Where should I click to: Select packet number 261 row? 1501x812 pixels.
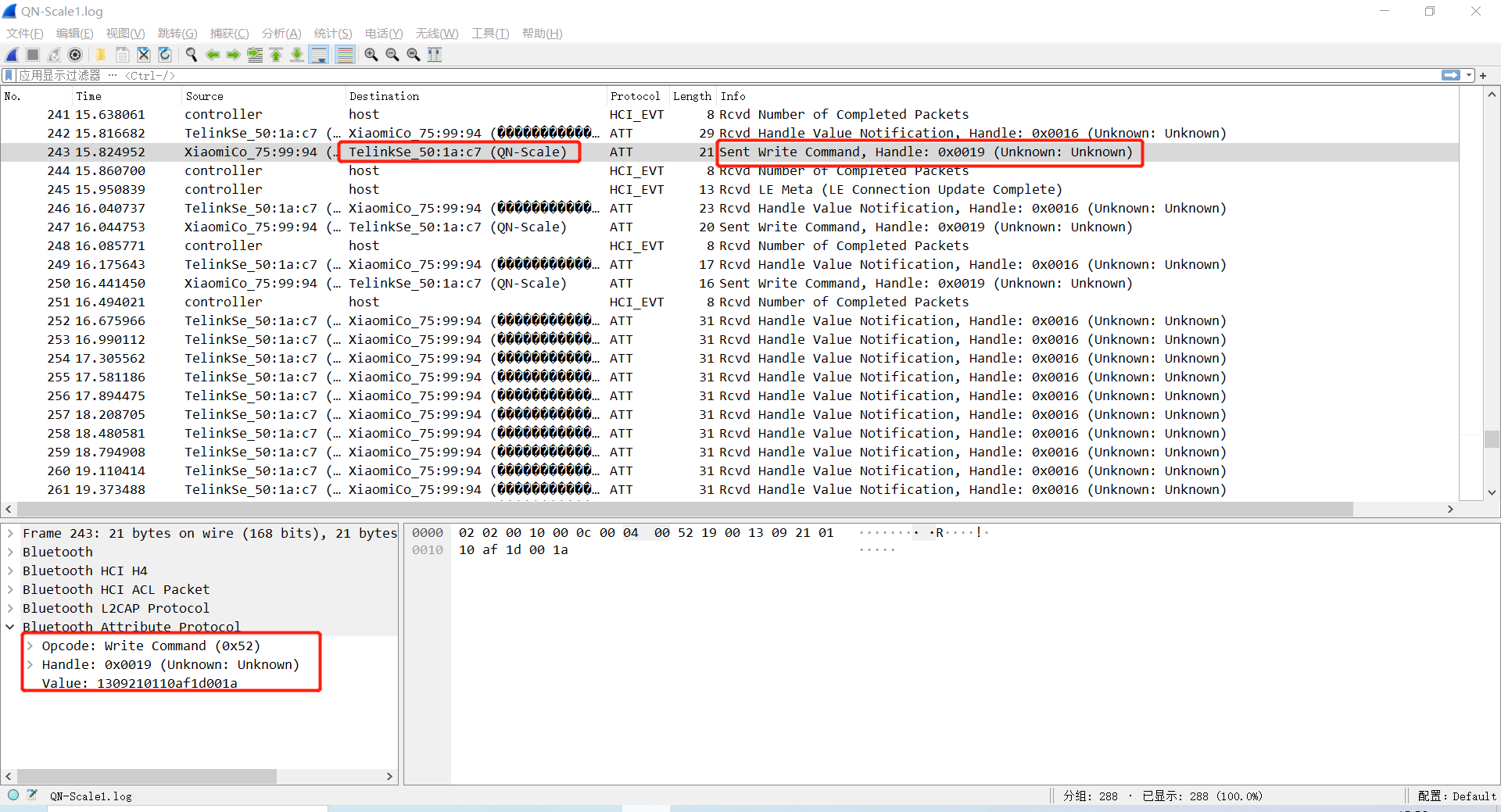pos(729,489)
